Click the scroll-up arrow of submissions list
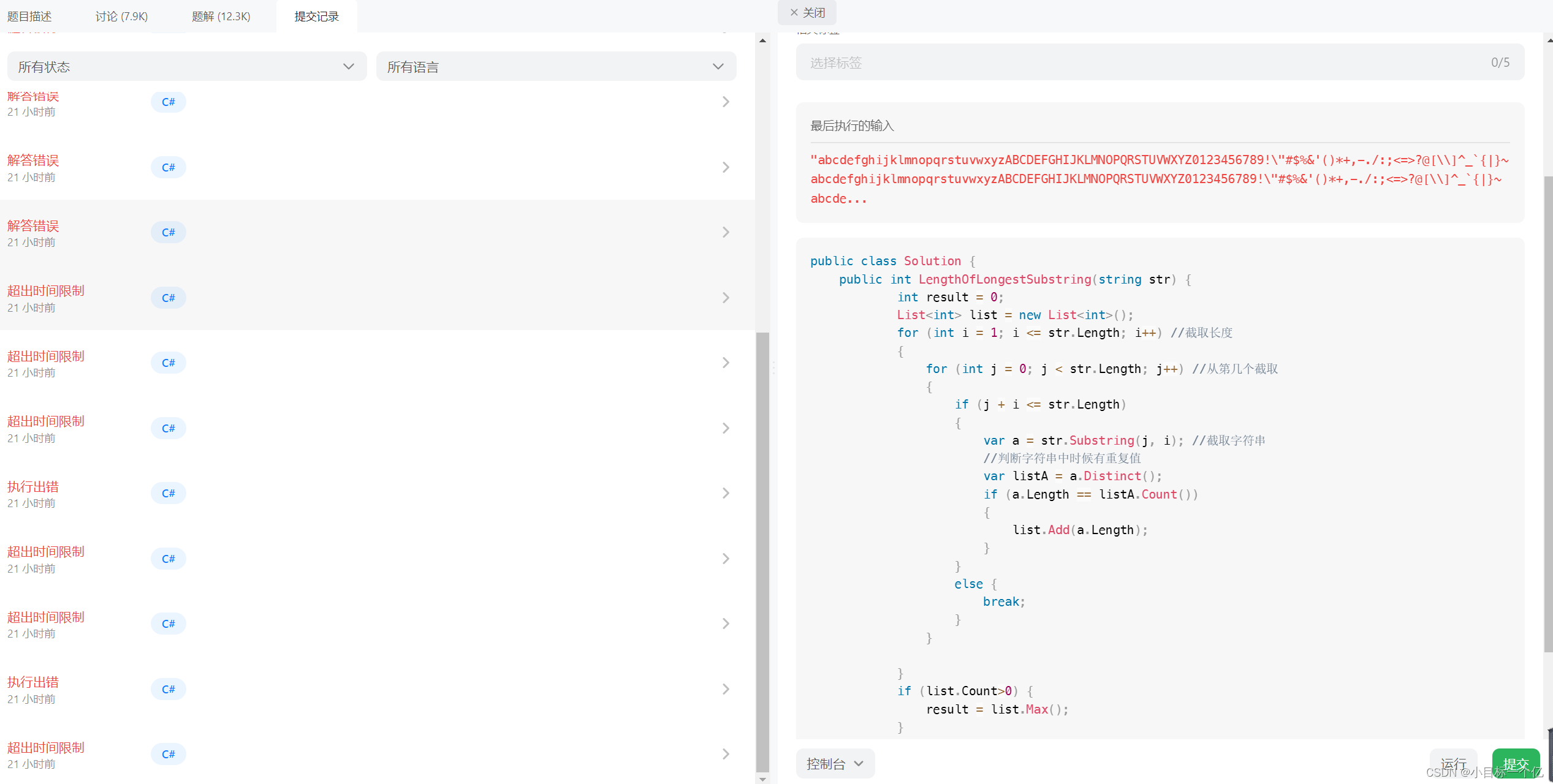The width and height of the screenshot is (1553, 784). tap(762, 40)
